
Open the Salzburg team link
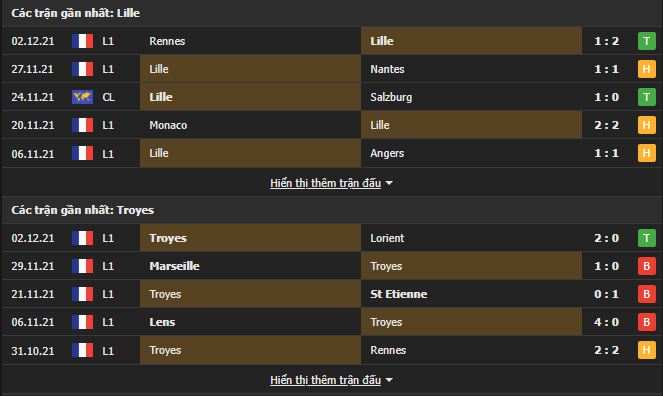click(x=391, y=97)
